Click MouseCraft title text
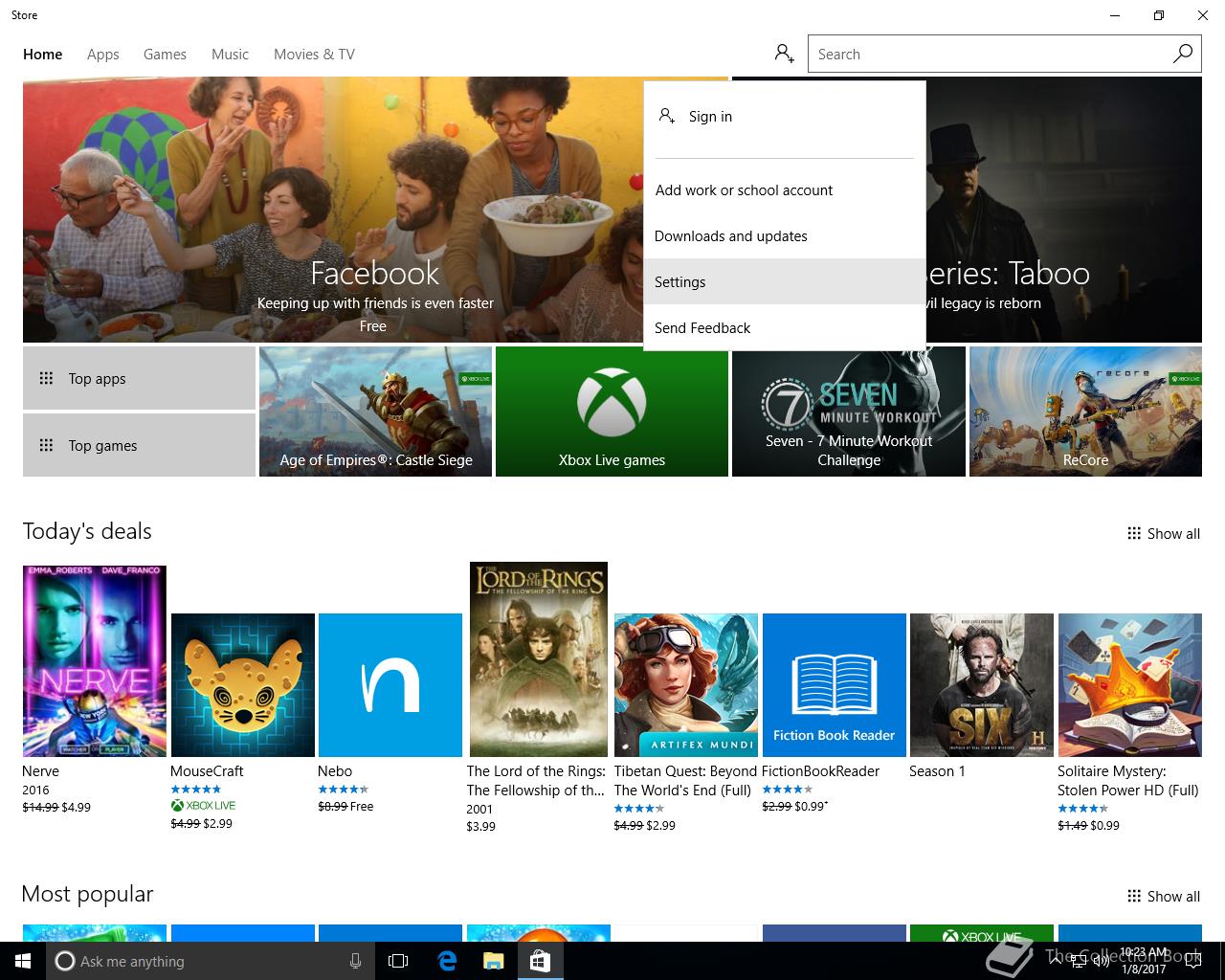This screenshot has width=1225, height=980. coord(207,770)
